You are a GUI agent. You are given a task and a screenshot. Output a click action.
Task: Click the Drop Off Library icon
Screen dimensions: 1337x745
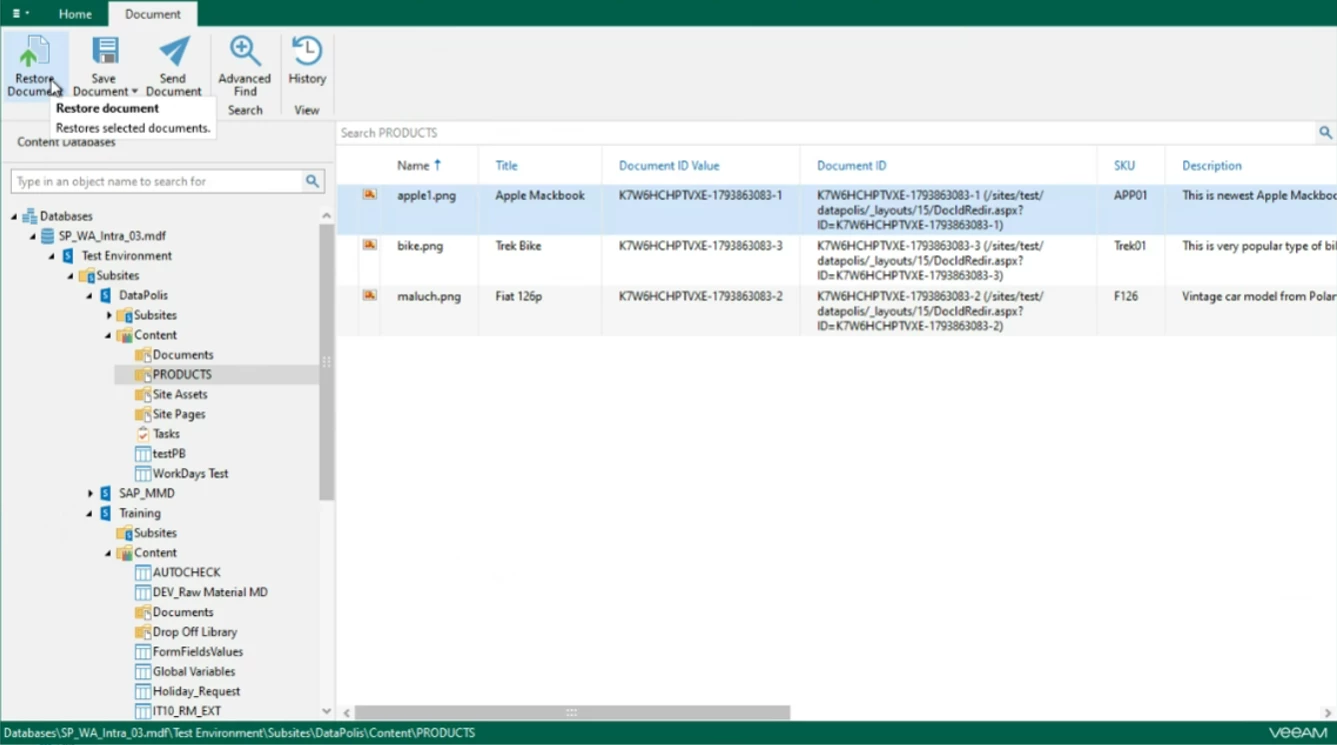pos(143,632)
